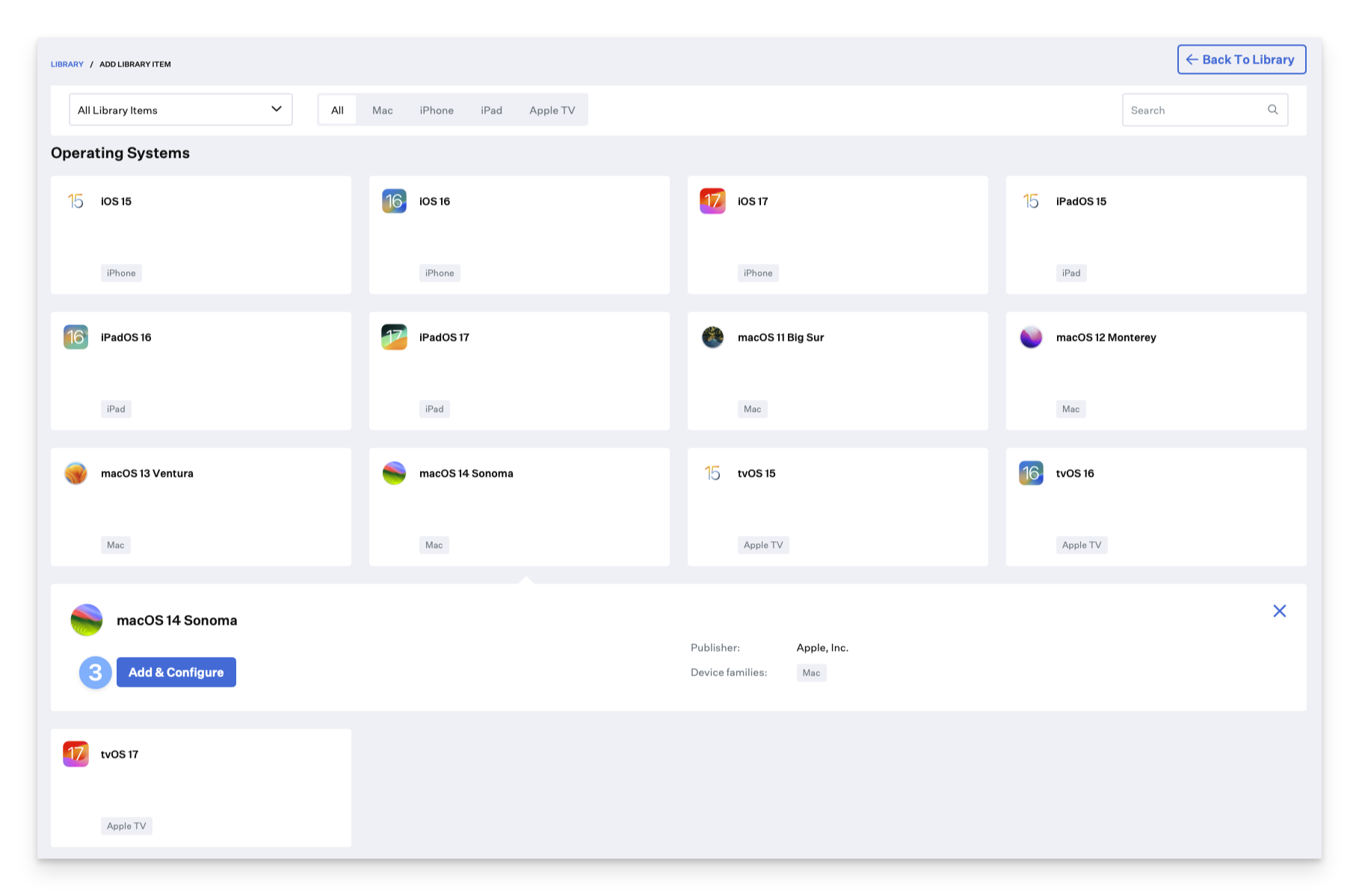Click the Apple TV tag on tvOS 17
This screenshot has height=896, width=1359.
tap(126, 826)
